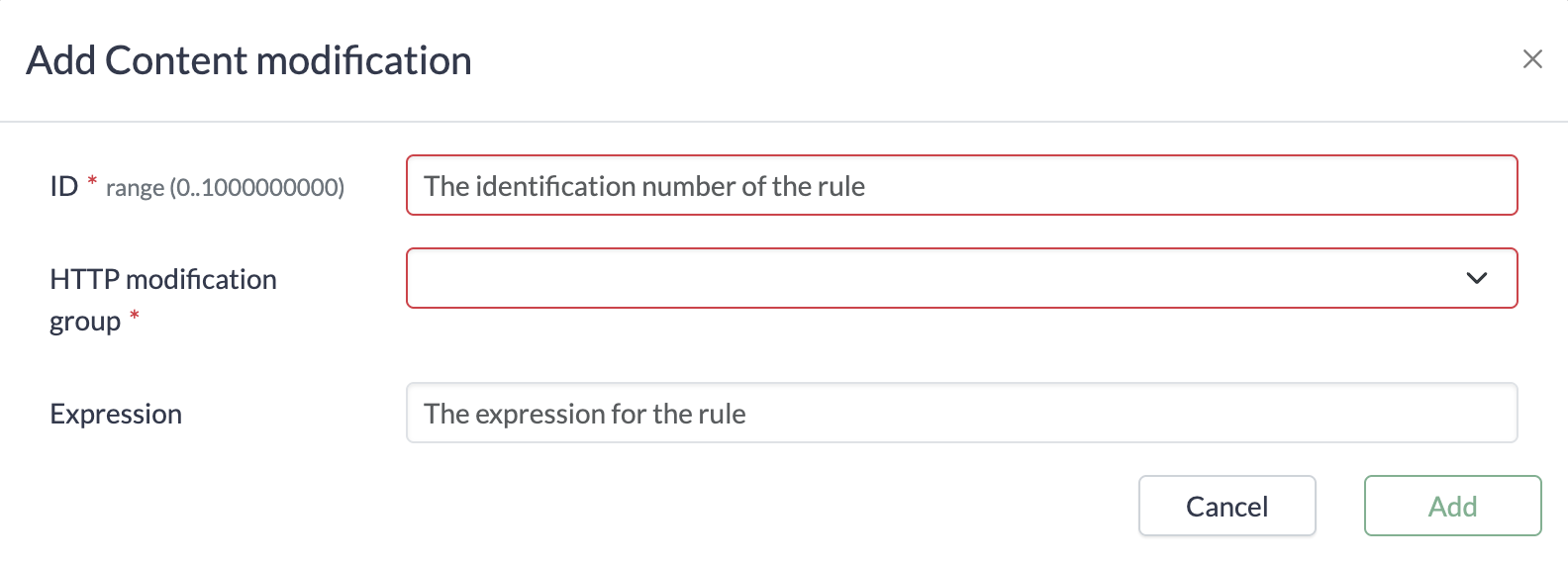
Task: Select the identification number placeholder text
Action: [x=644, y=186]
